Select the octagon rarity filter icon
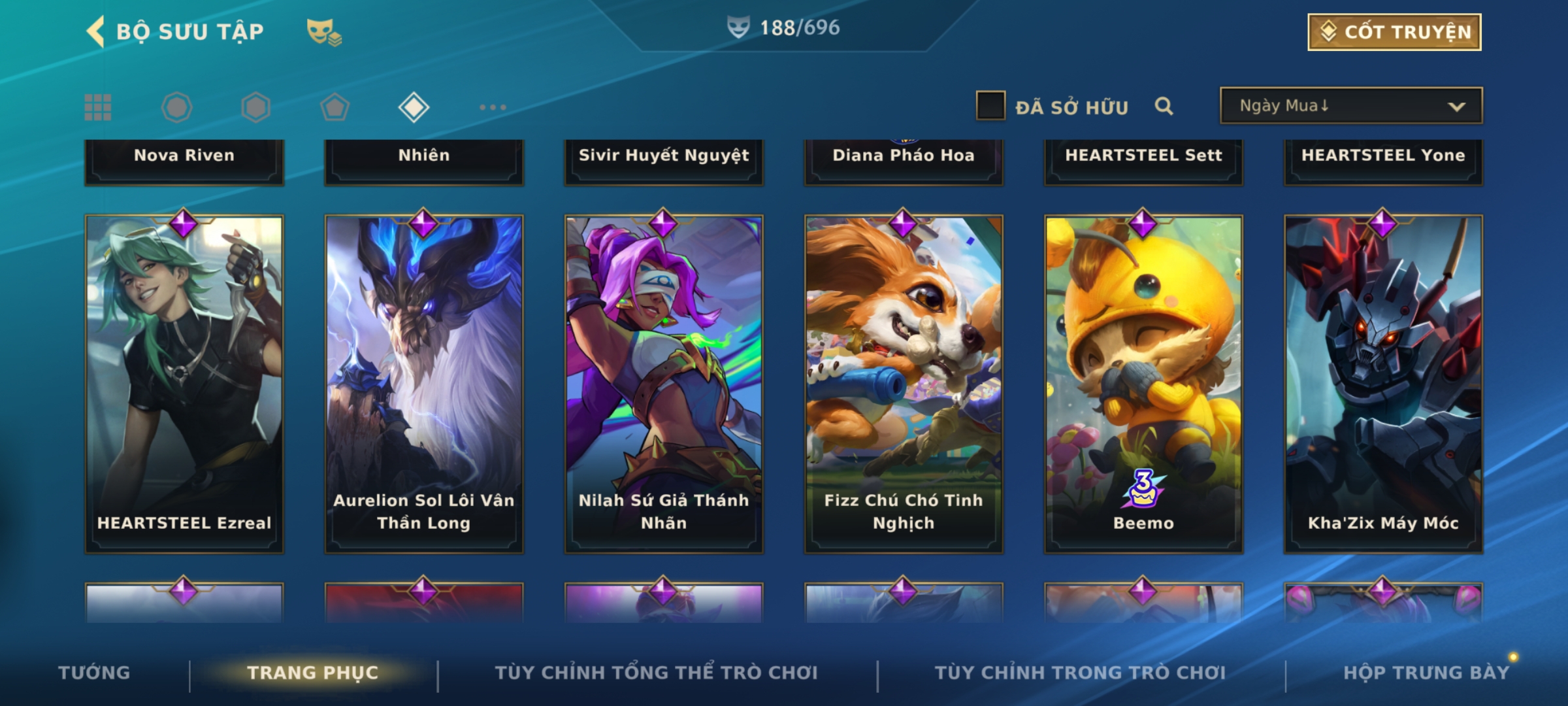1568x706 pixels. click(177, 107)
